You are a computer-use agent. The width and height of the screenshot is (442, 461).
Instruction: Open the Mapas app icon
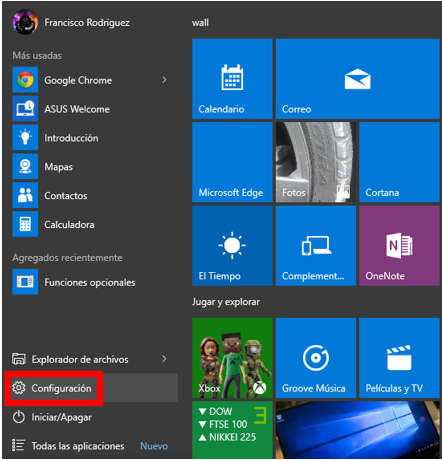click(25, 166)
